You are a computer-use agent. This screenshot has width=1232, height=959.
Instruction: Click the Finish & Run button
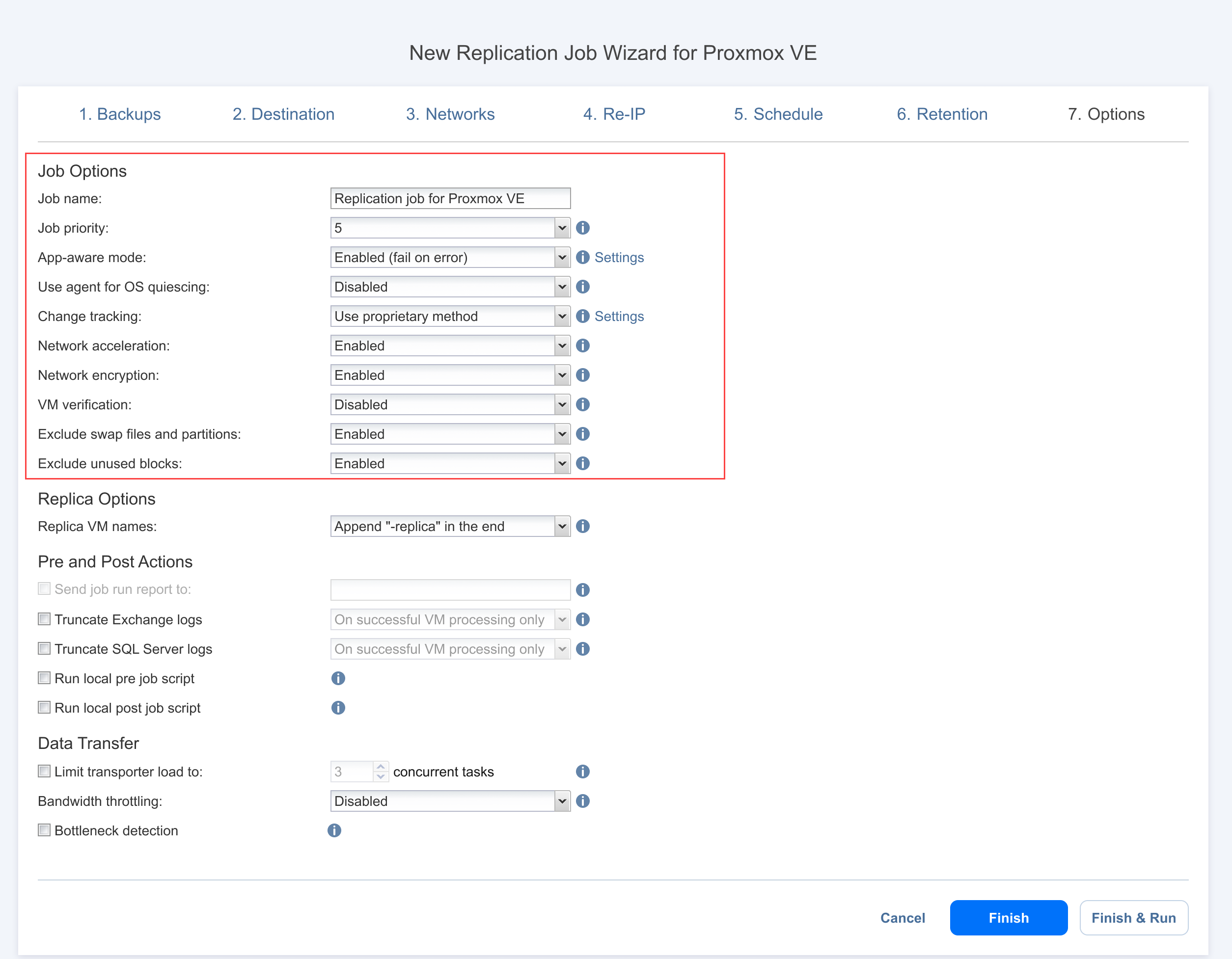(1133, 918)
